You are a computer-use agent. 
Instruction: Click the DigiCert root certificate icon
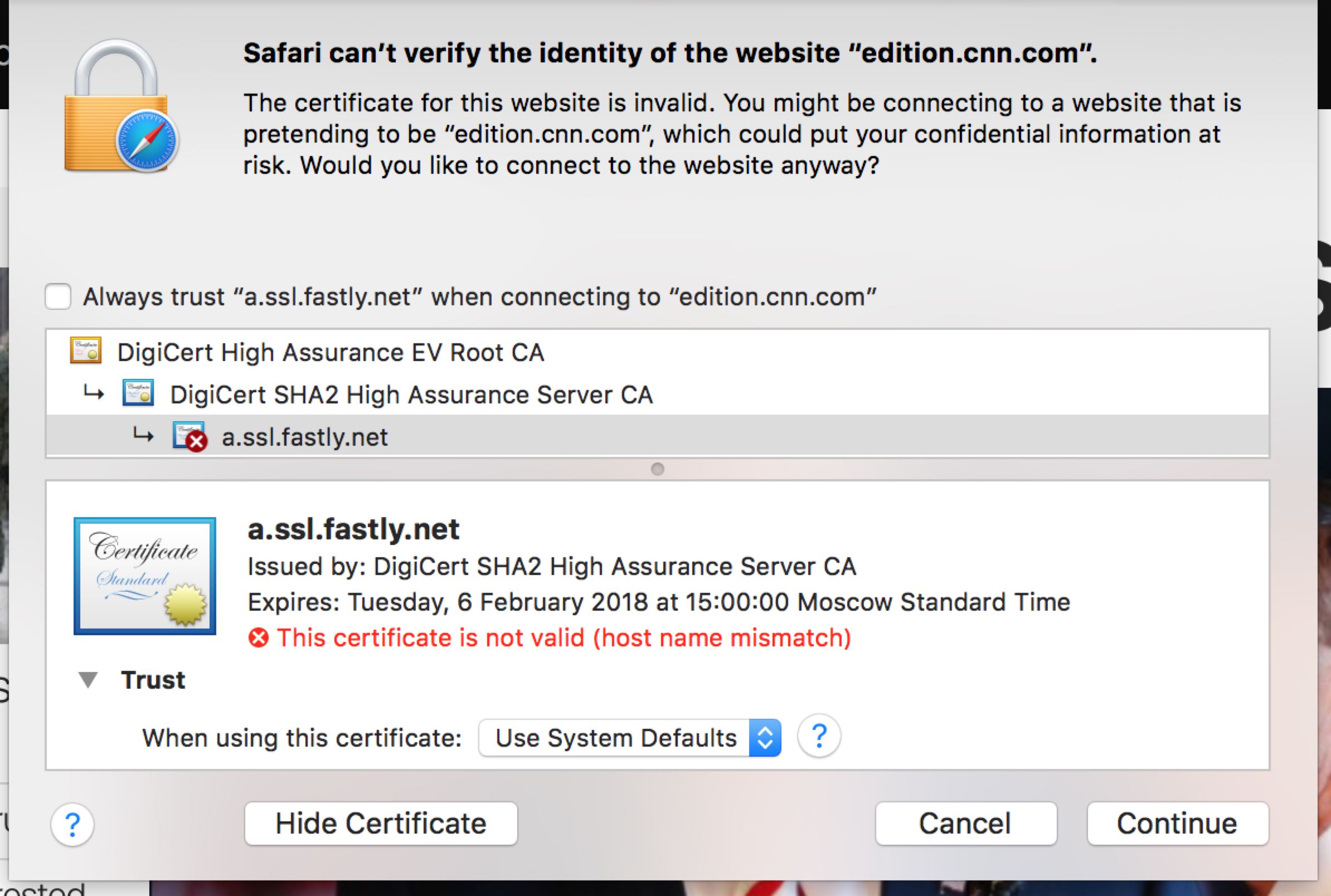pyautogui.click(x=86, y=351)
